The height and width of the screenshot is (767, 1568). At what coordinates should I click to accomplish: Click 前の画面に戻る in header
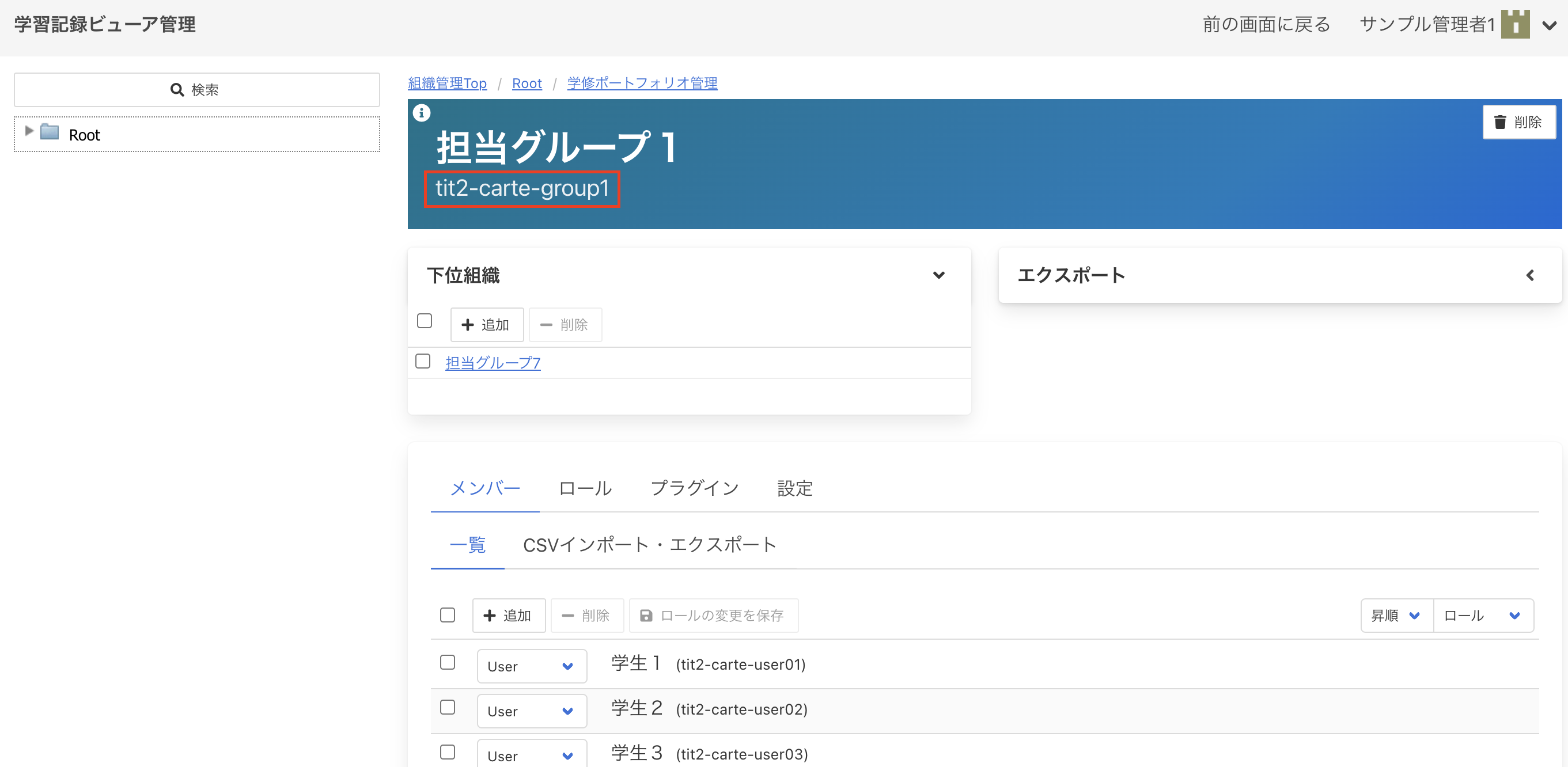pos(1266,24)
